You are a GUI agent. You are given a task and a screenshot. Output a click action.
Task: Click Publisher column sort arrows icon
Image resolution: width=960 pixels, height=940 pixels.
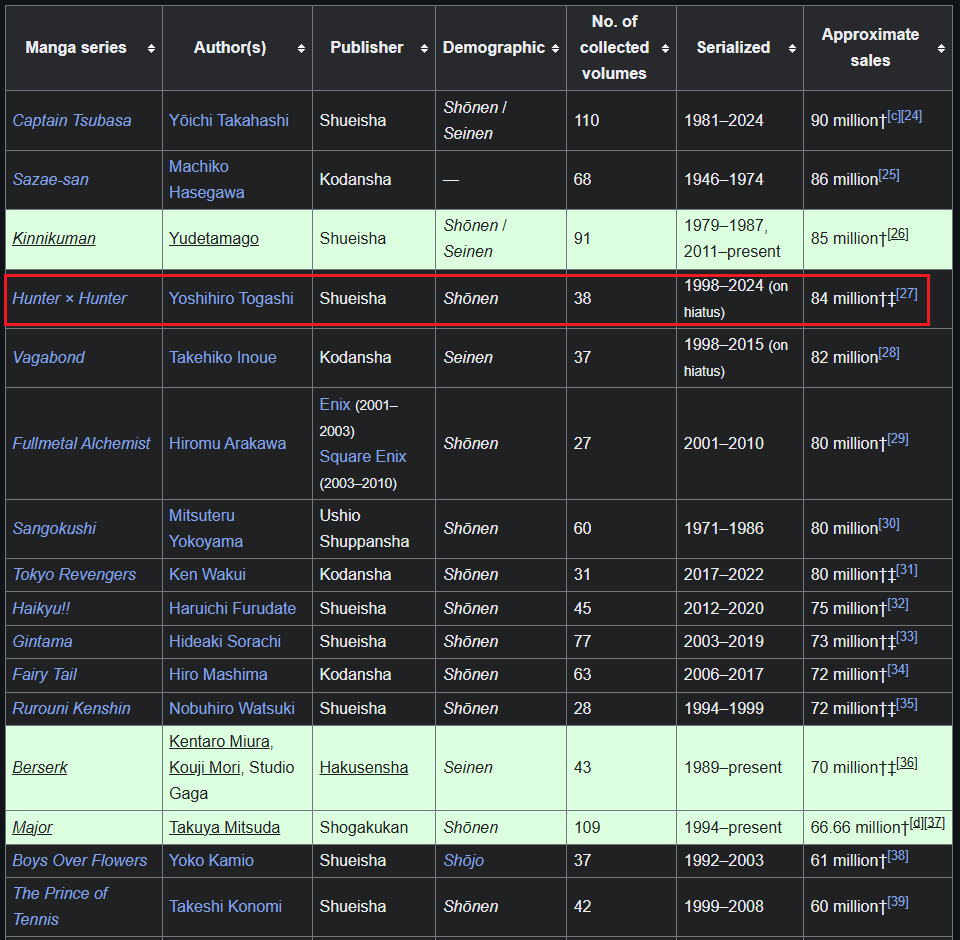[424, 48]
